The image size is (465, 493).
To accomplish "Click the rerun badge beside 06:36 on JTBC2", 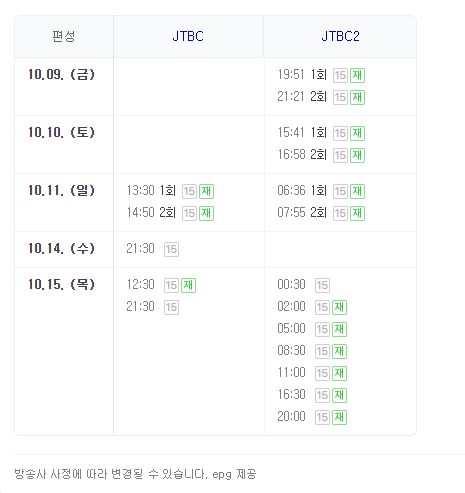I will coord(357,191).
